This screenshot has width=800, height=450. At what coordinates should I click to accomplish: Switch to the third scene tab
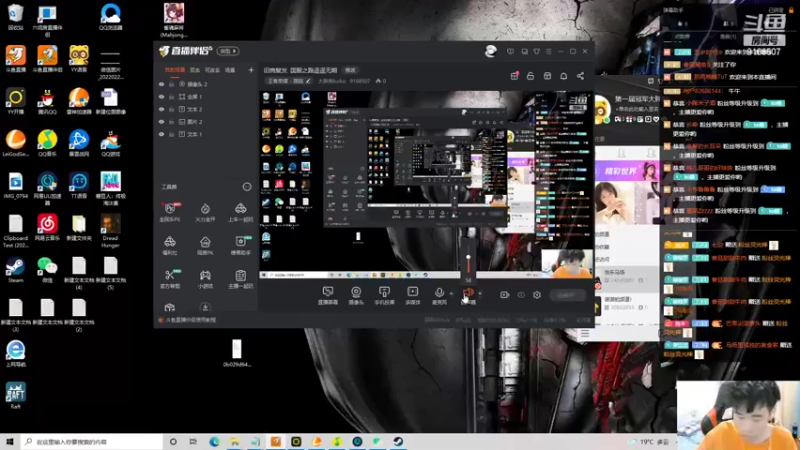pos(212,70)
